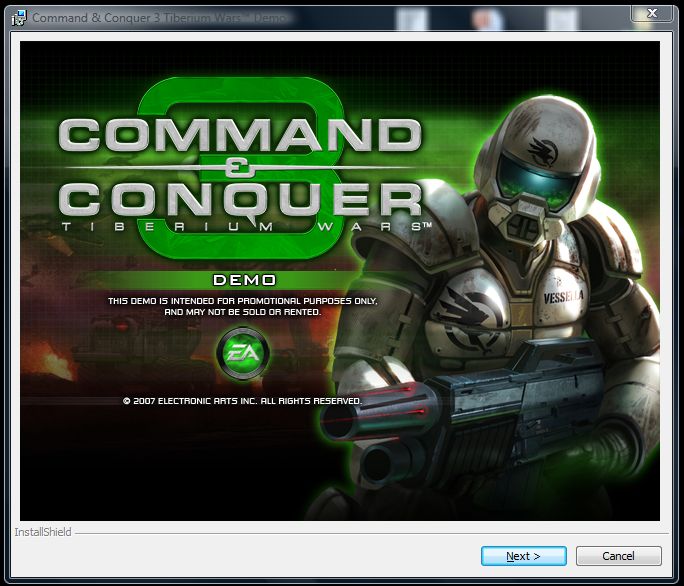The height and width of the screenshot is (586, 684).
Task: Click the Next > button
Action: point(523,556)
